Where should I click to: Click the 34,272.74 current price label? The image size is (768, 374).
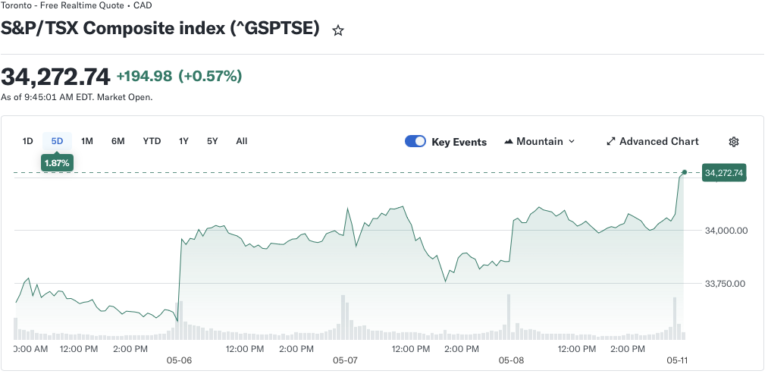coord(724,173)
